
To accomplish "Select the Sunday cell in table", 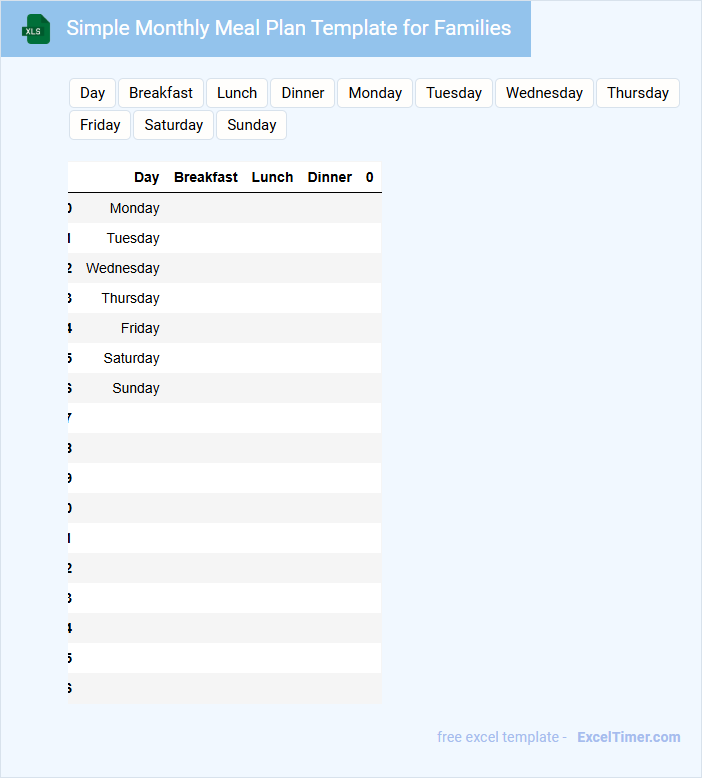I will pos(136,388).
